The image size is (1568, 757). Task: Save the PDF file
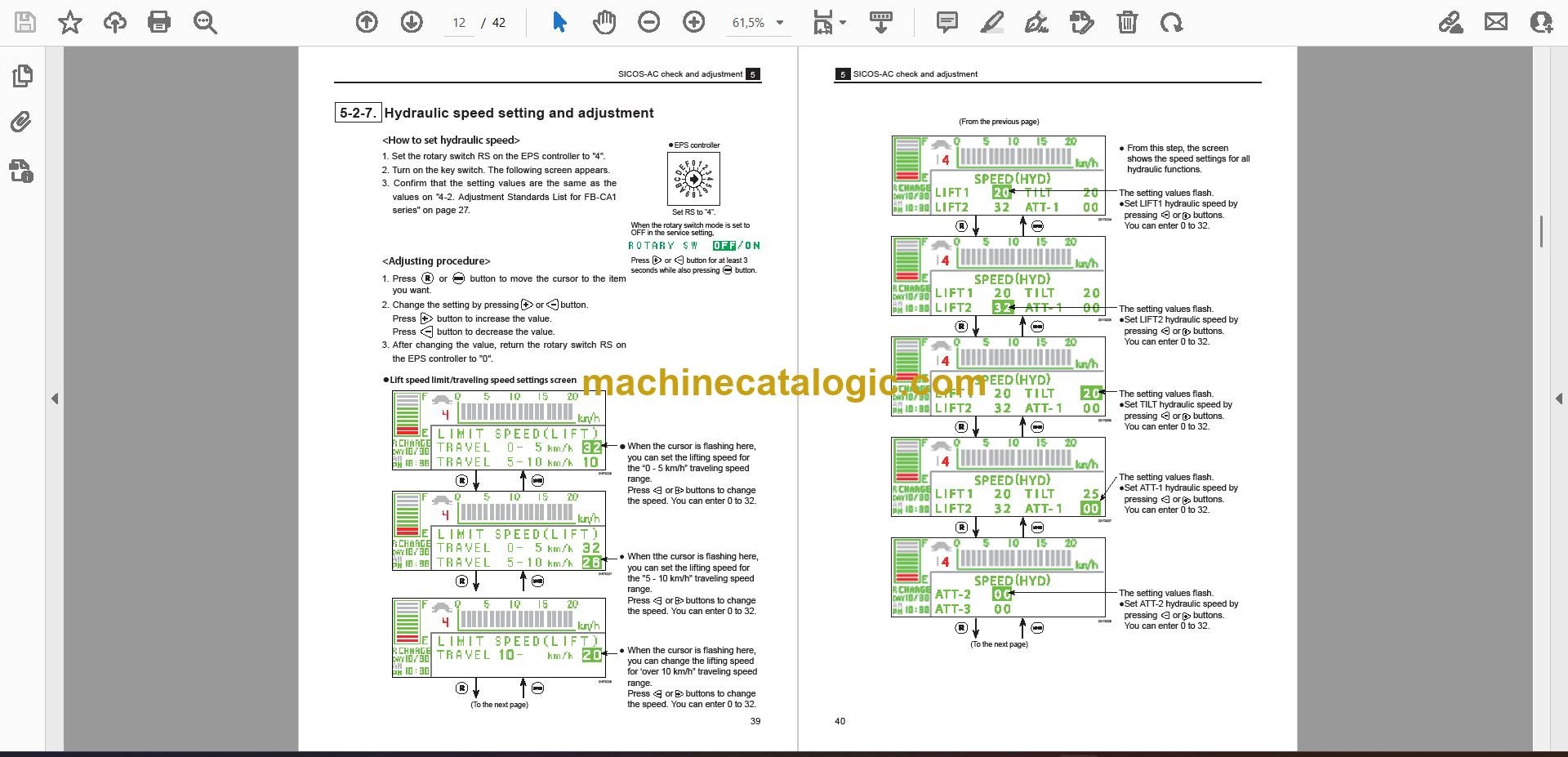click(x=25, y=22)
